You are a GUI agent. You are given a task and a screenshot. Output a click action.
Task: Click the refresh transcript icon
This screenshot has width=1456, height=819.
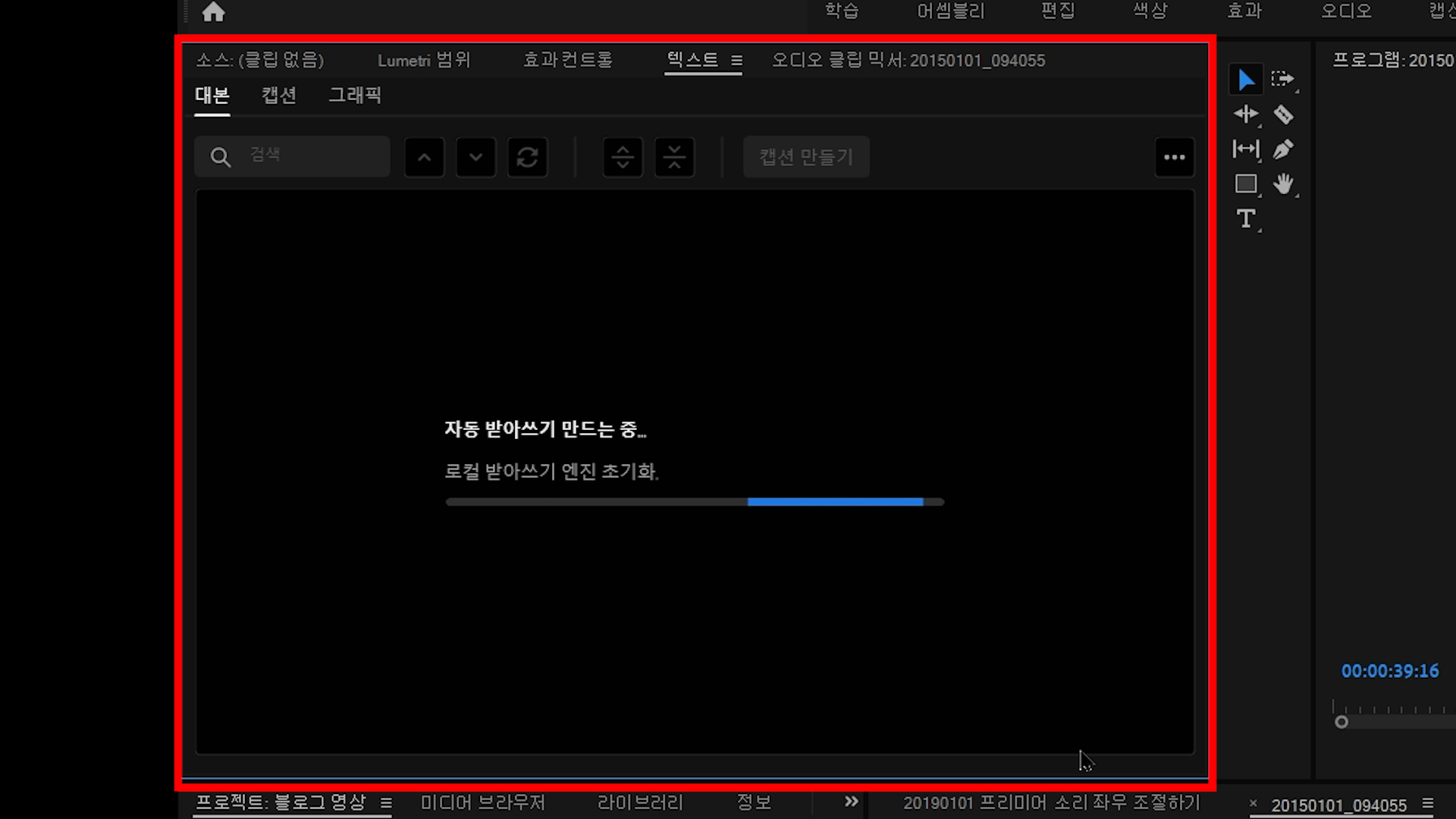point(527,158)
